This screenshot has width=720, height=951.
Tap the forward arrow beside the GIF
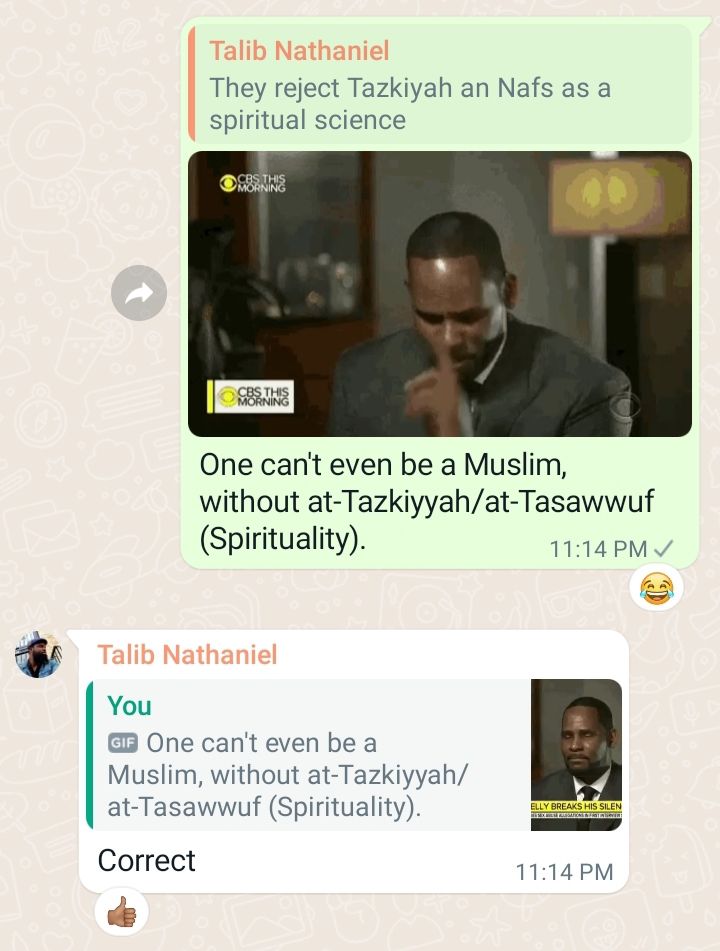(139, 293)
